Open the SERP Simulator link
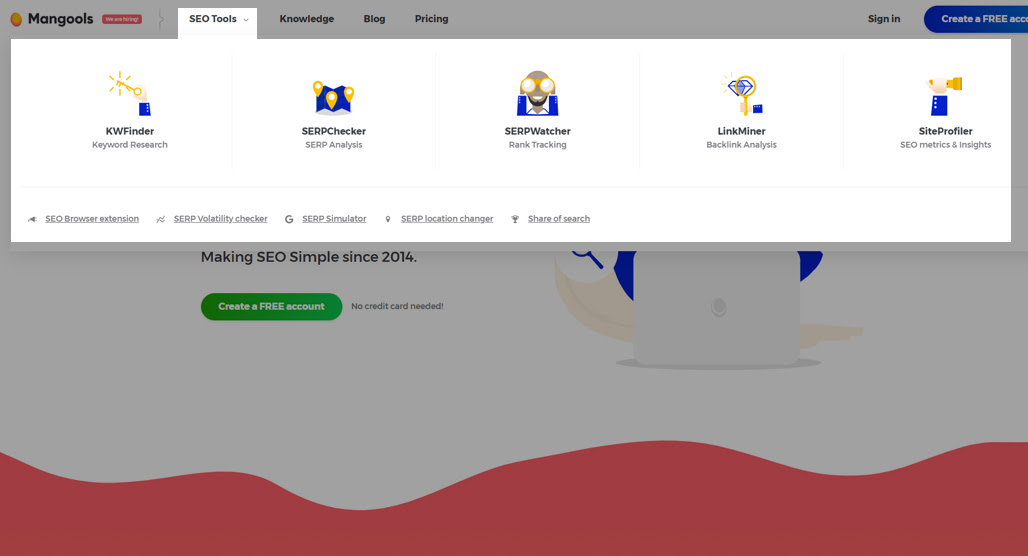This screenshot has height=556, width=1028. [x=334, y=219]
